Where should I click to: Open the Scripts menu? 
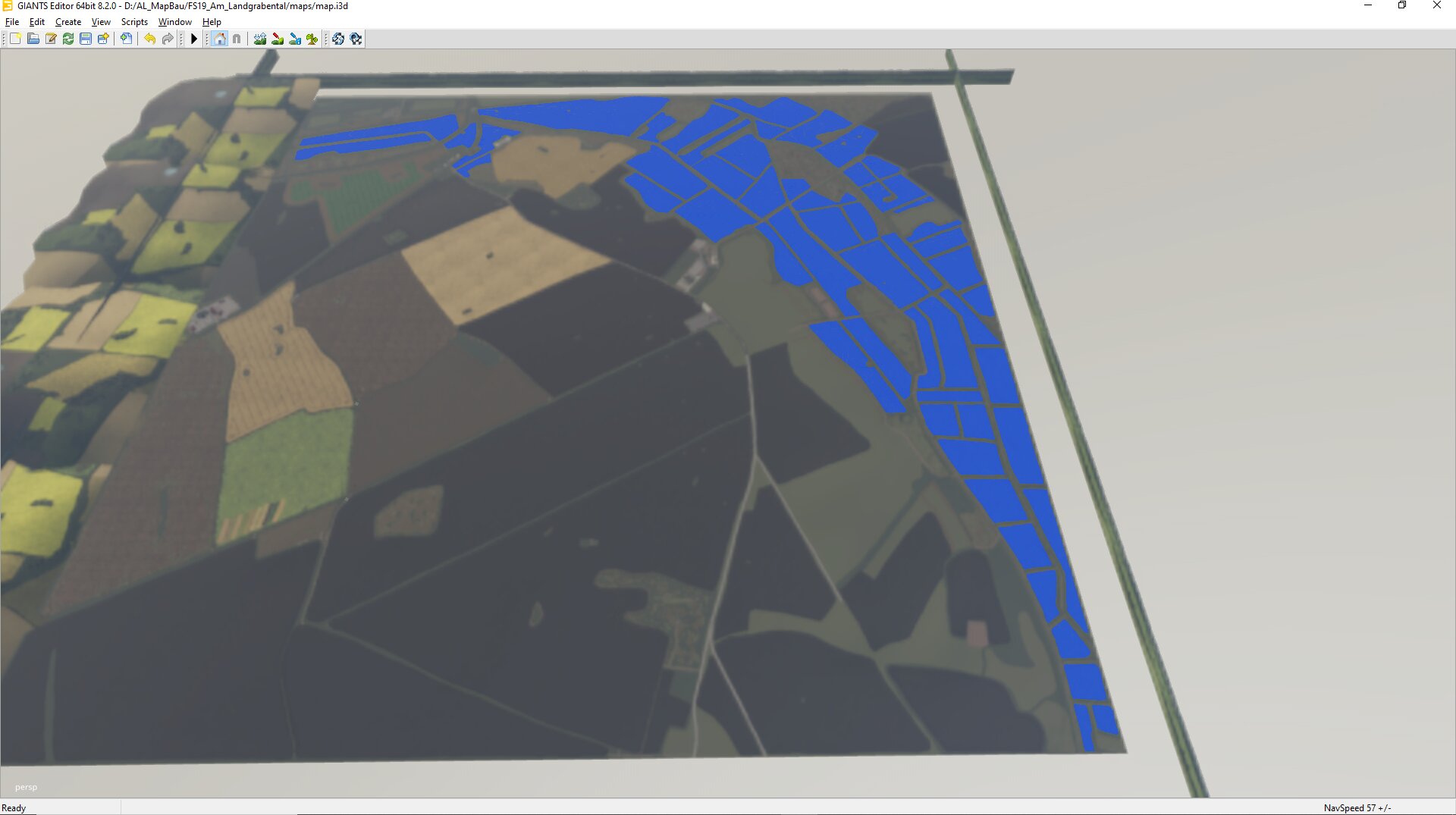(134, 22)
